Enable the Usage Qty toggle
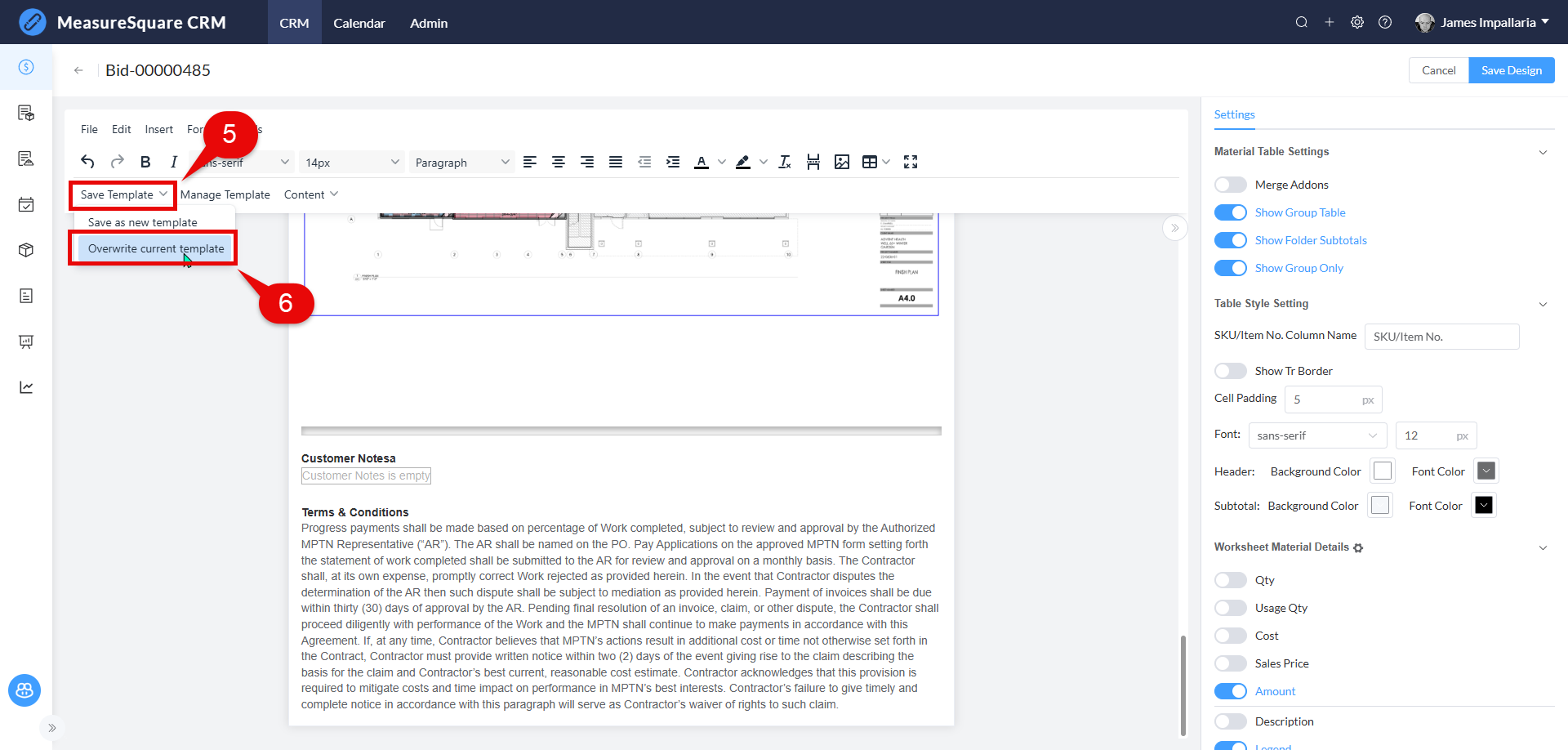 (1231, 608)
